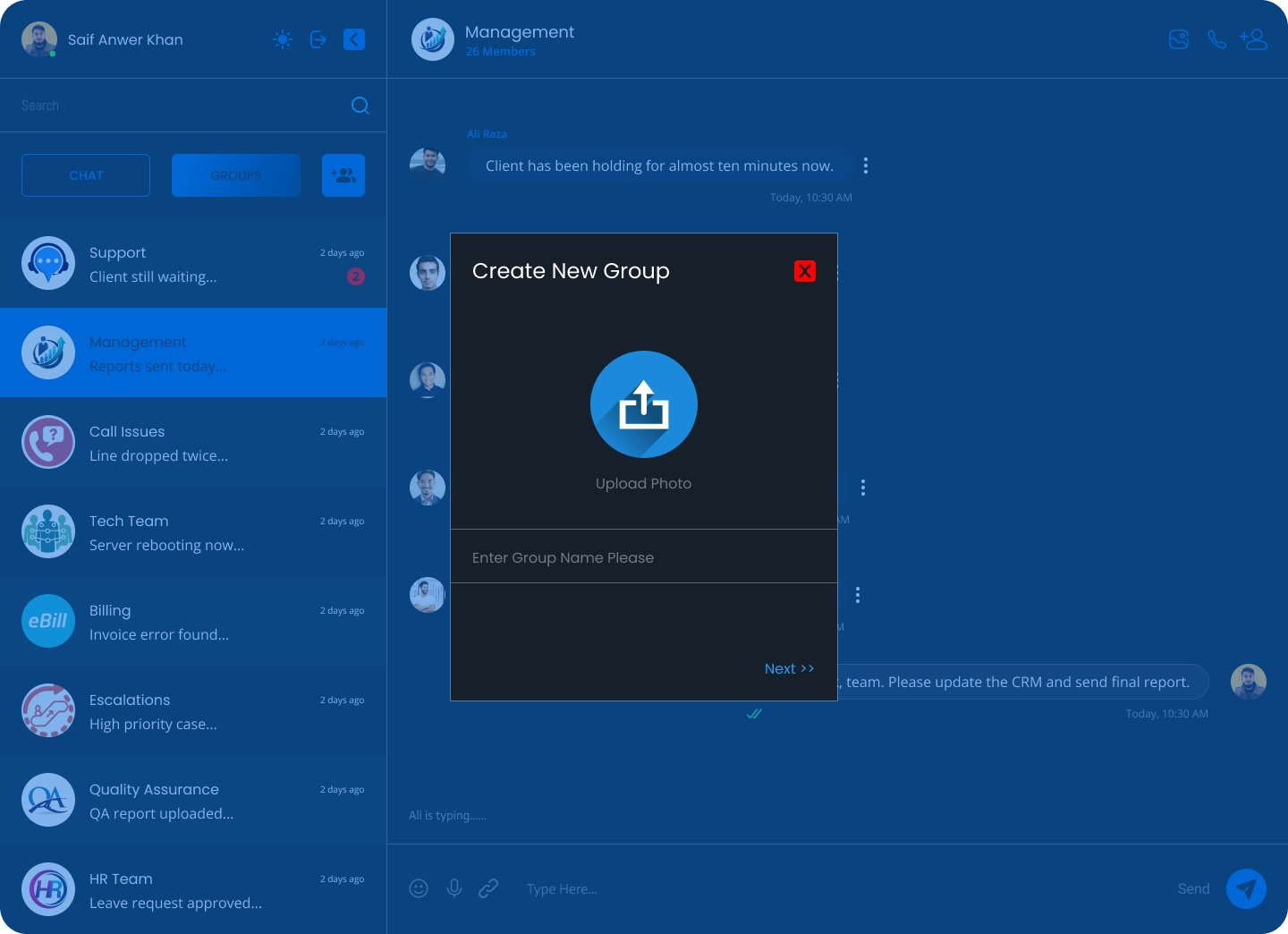Image resolution: width=1288 pixels, height=934 pixels.
Task: Click message text about client holding
Action: click(x=659, y=166)
